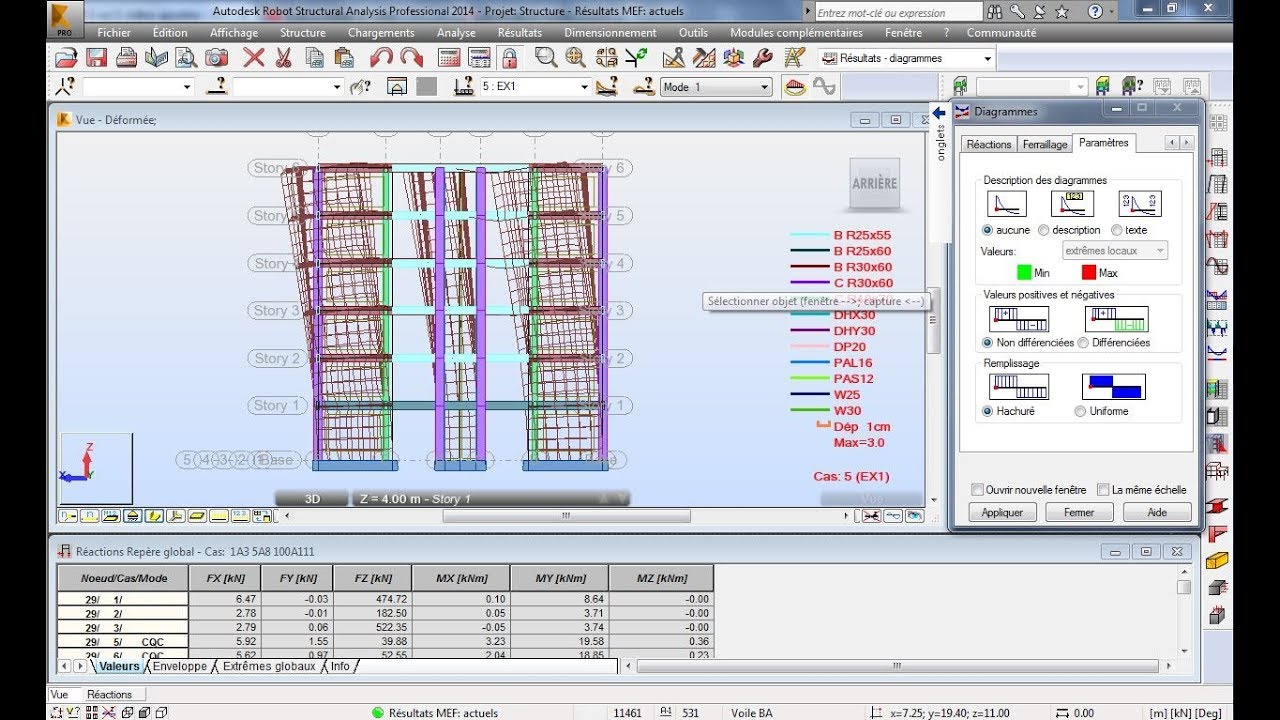The width and height of the screenshot is (1280, 720).
Task: Enable the 'Ouvrir nouvelle fenêtre' checkbox
Action: point(978,490)
